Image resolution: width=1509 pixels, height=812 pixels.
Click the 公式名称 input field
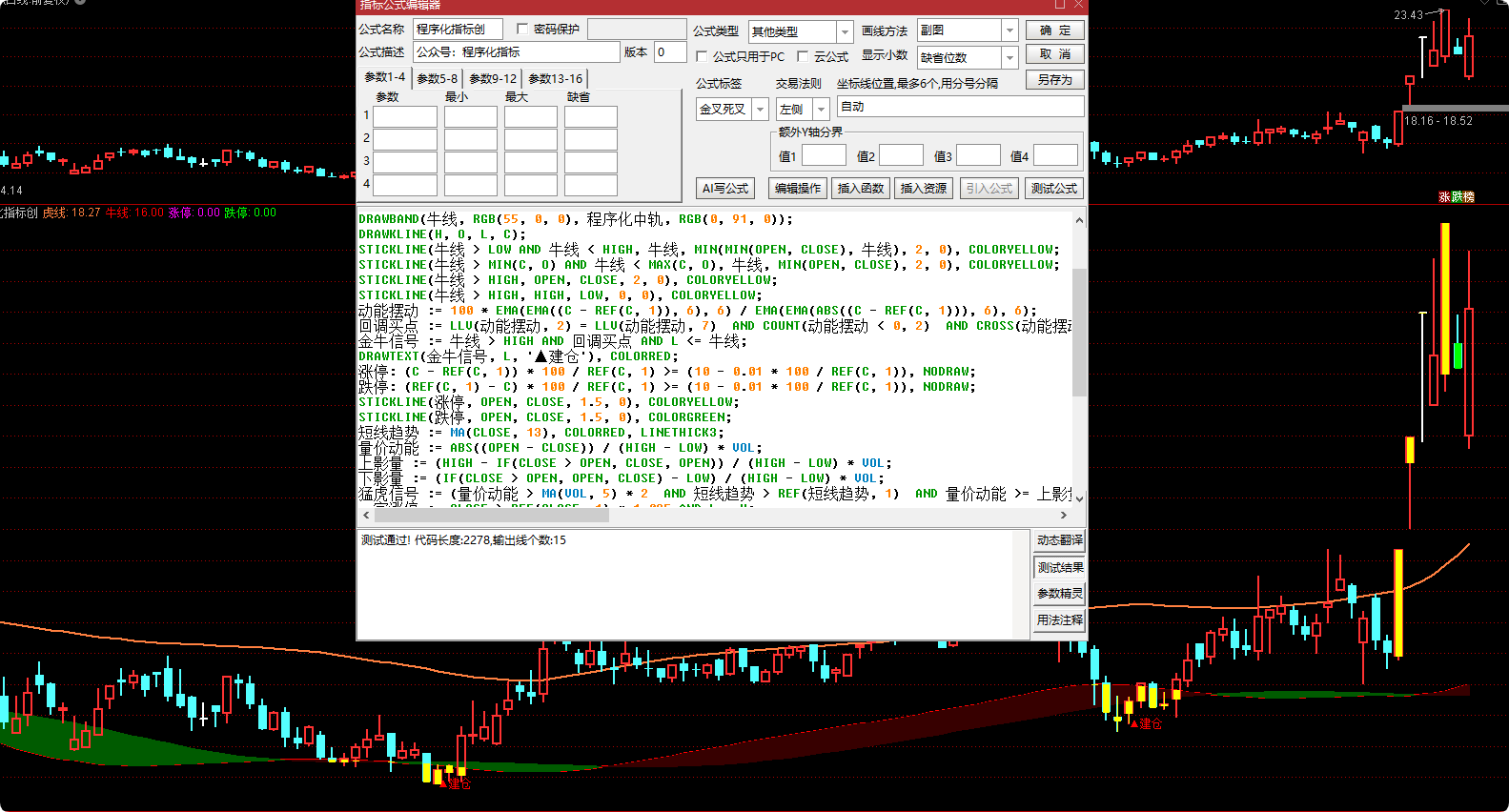458,30
